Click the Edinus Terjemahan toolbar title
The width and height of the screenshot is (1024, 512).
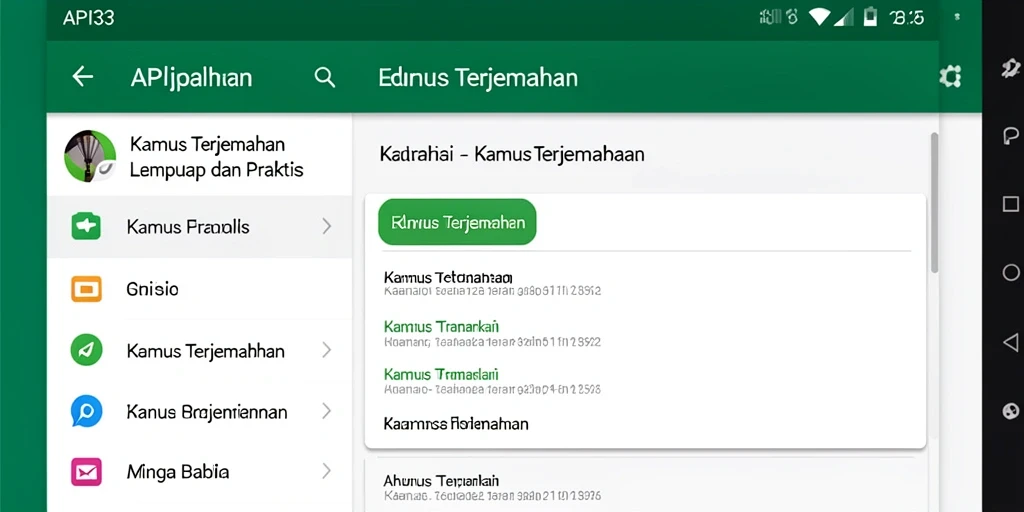pyautogui.click(x=478, y=78)
